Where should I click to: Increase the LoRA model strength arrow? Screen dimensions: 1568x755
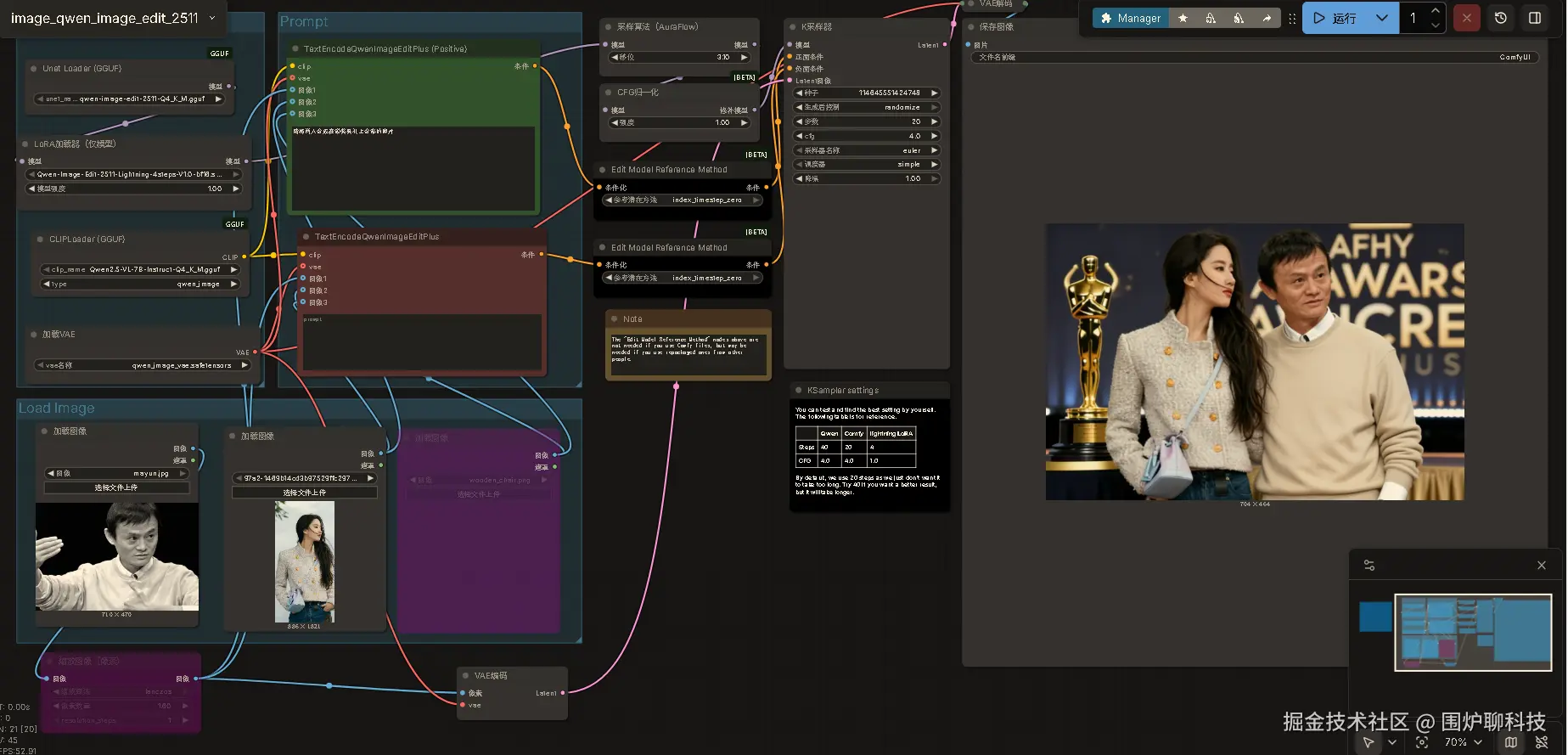pyautogui.click(x=236, y=189)
